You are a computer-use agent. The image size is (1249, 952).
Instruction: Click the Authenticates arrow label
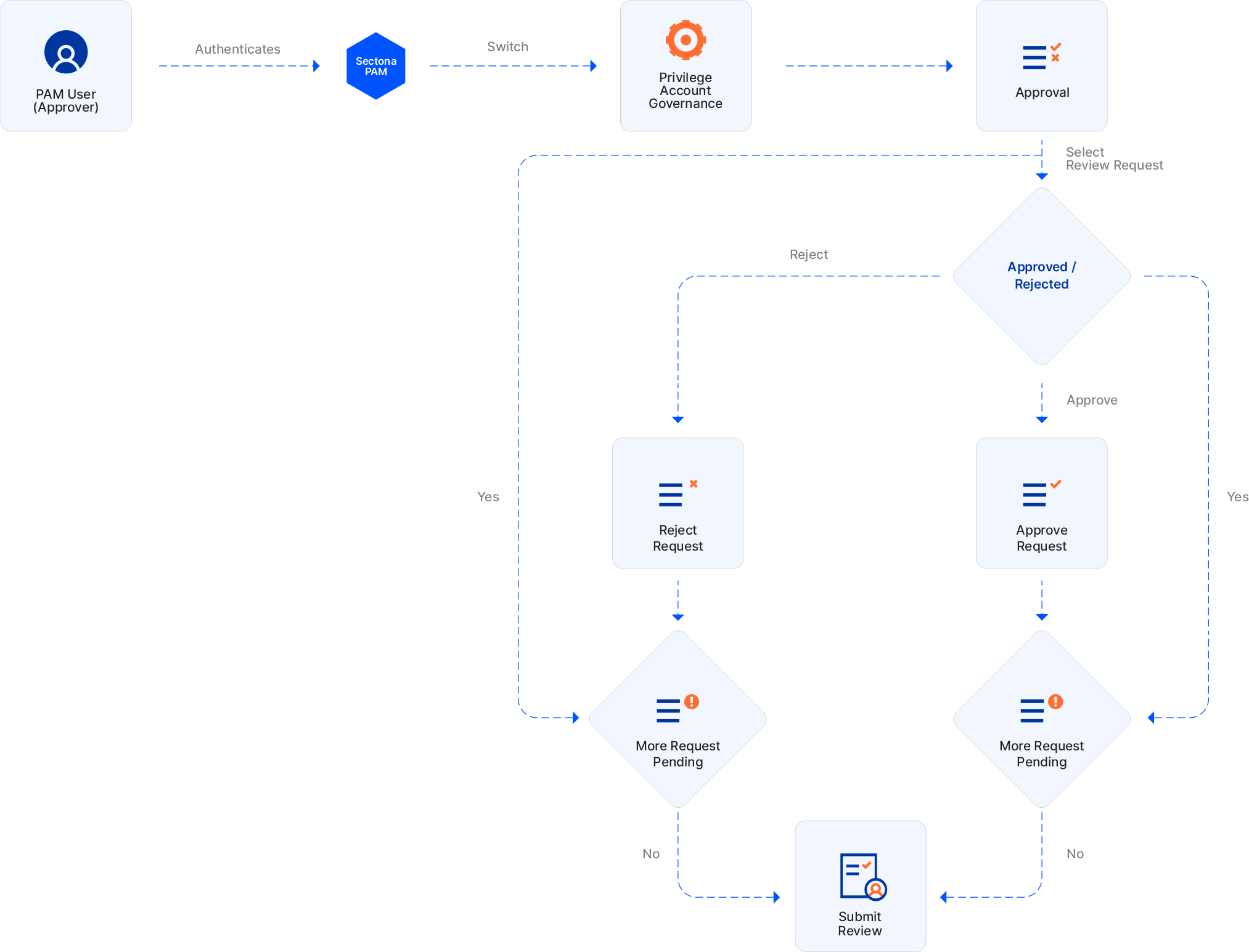(237, 49)
